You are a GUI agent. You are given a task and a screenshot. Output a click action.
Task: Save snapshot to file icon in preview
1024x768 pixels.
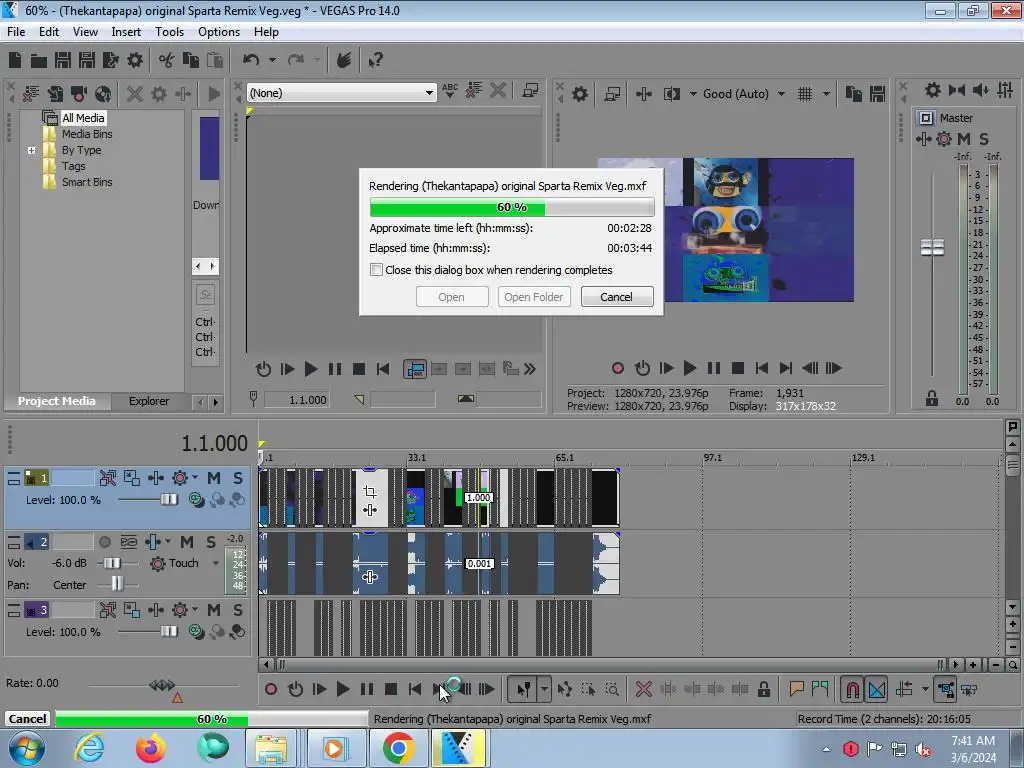coord(878,94)
